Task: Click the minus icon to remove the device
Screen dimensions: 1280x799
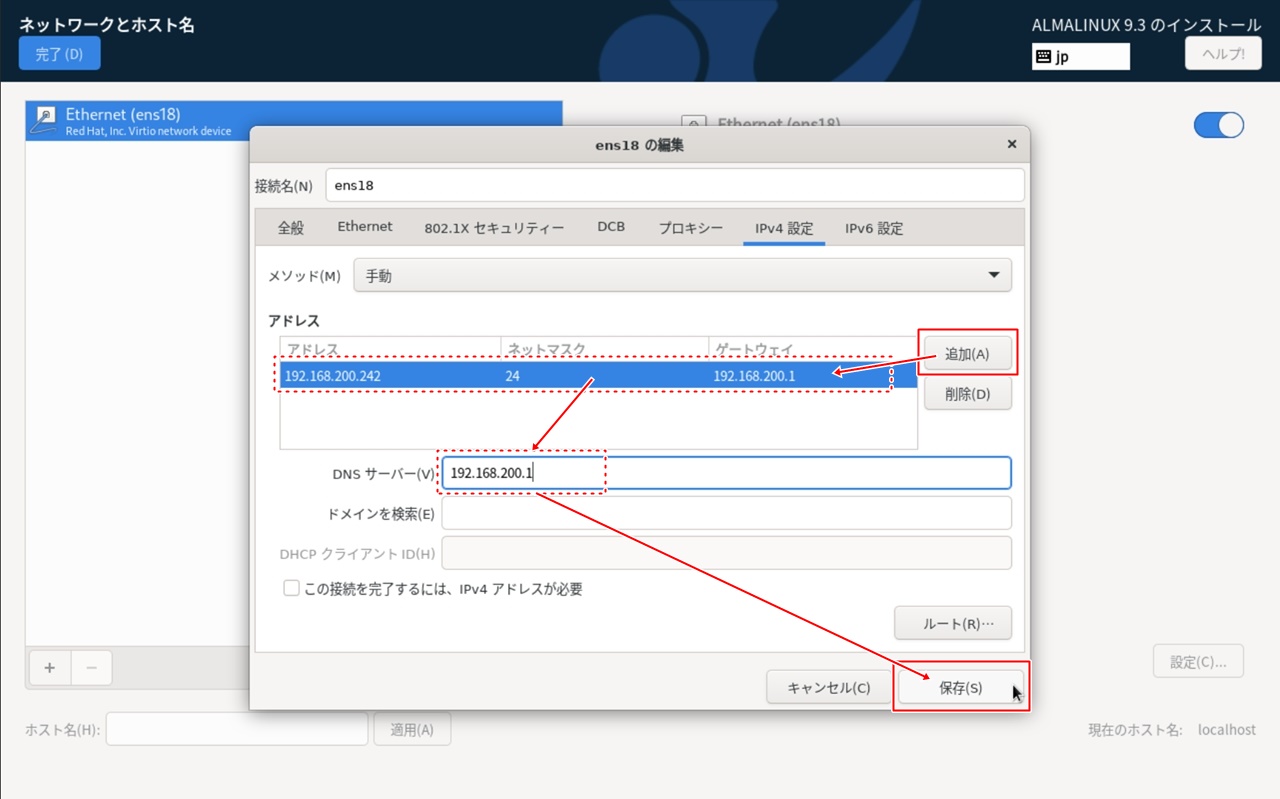Action: (x=91, y=667)
